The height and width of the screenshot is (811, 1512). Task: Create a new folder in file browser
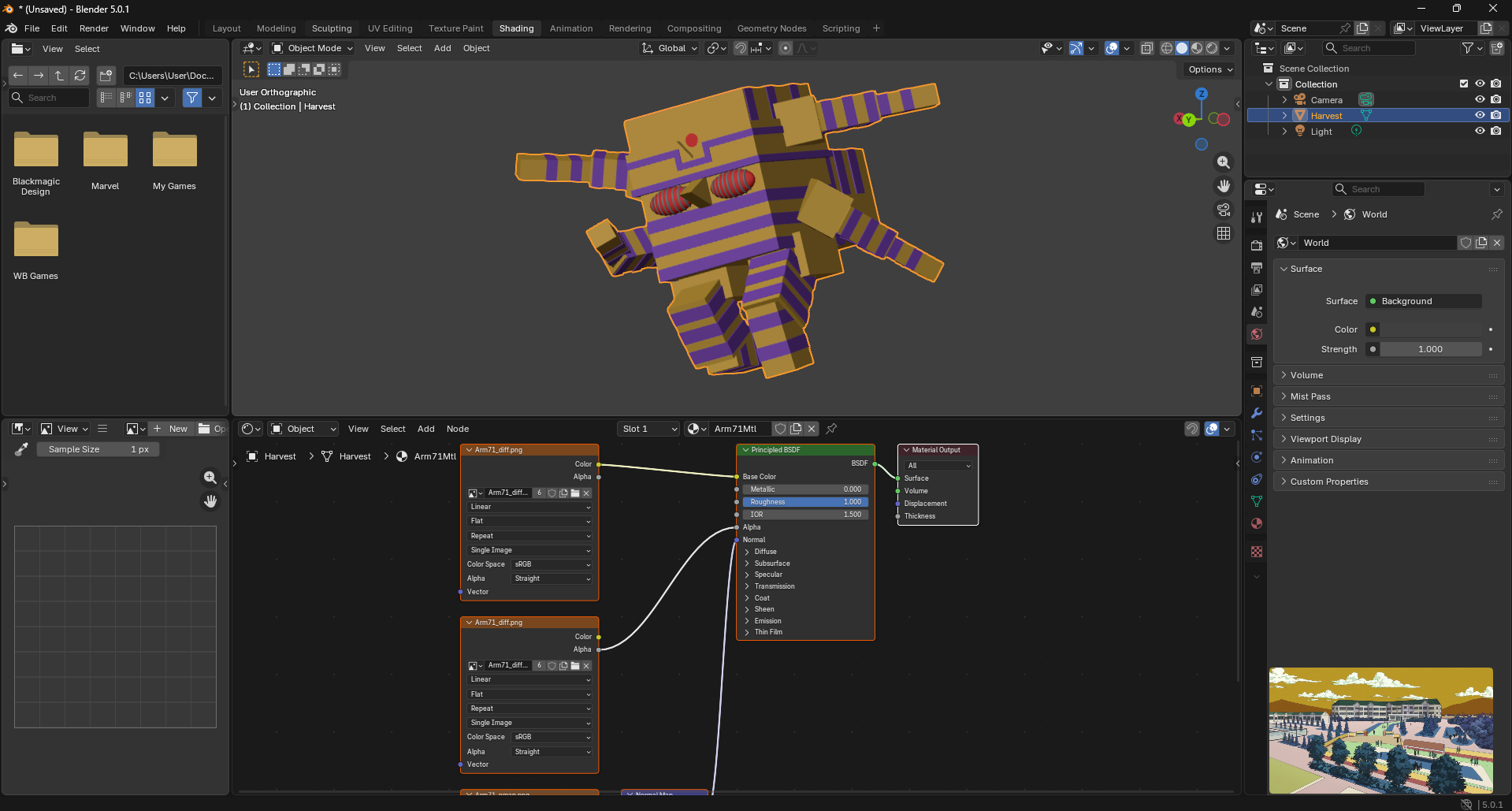coord(106,76)
